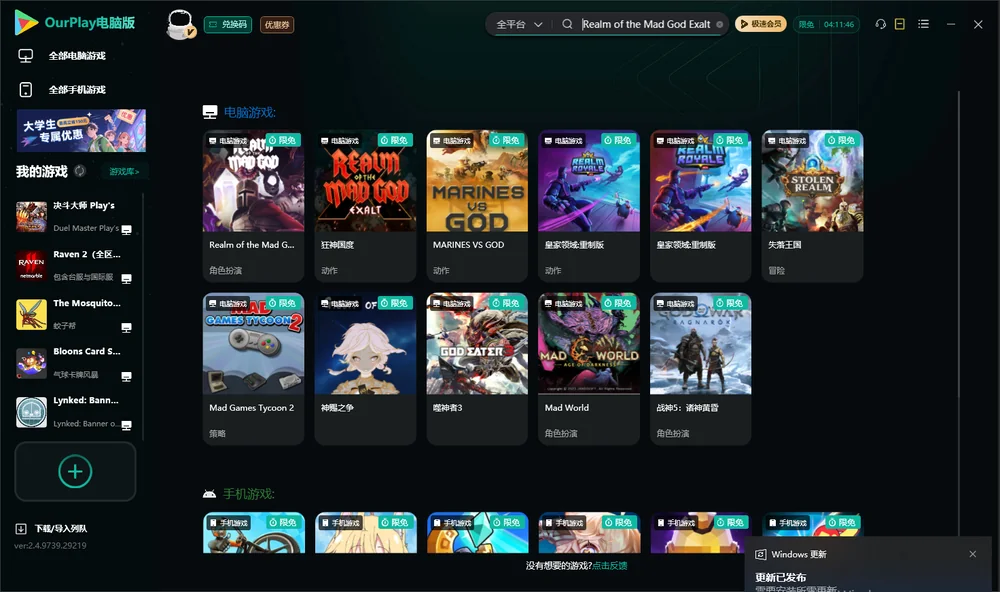Close the Windows 更新 notification
This screenshot has height=592, width=1000.
click(x=973, y=554)
